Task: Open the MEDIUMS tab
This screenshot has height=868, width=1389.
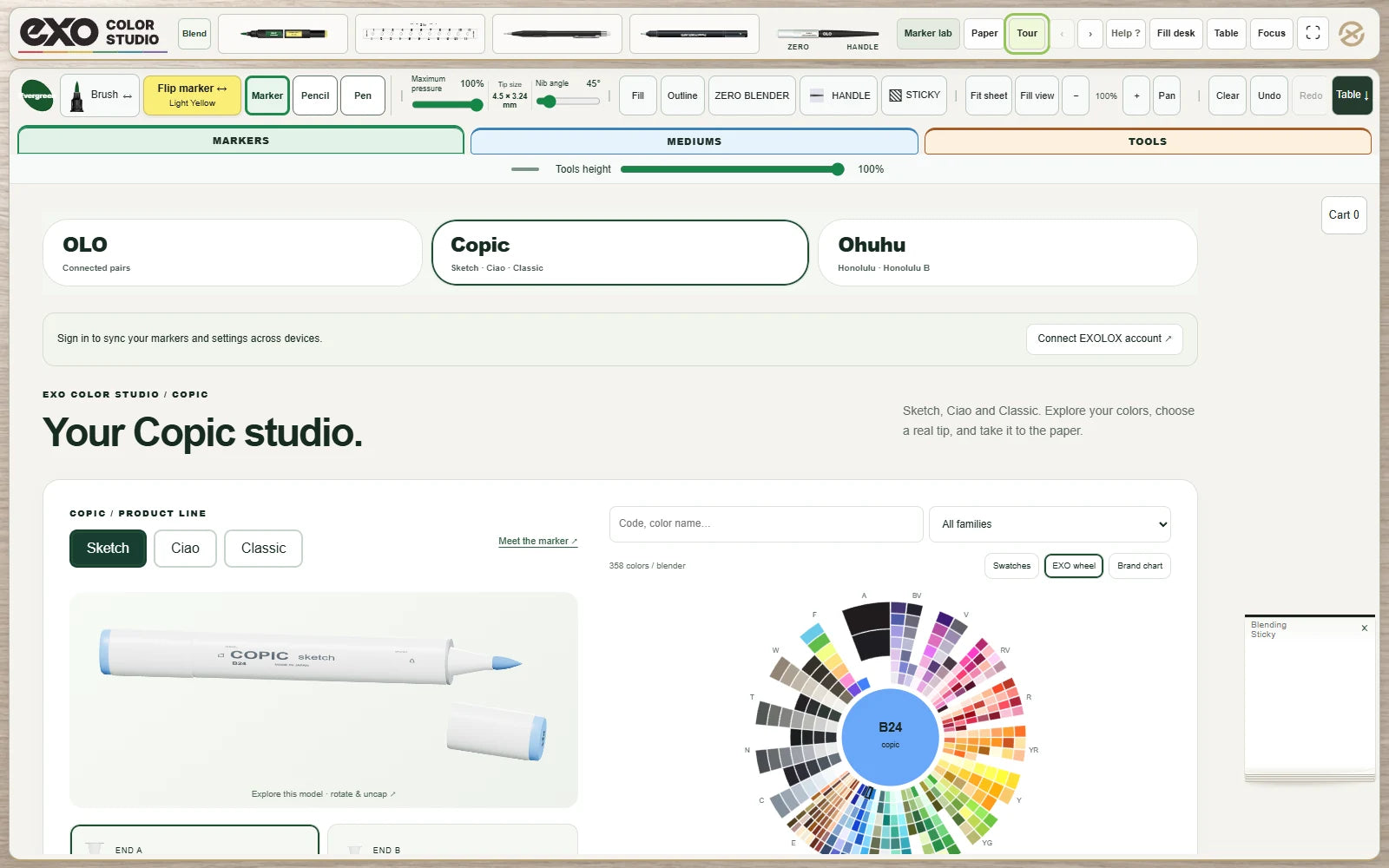Action: [x=694, y=141]
